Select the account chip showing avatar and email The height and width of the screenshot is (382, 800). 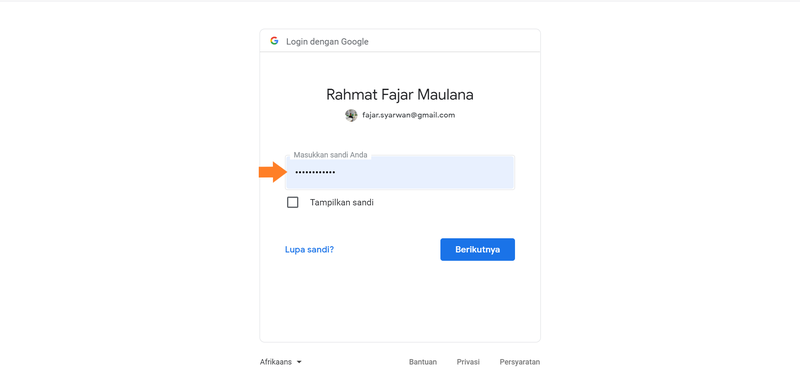[400, 115]
